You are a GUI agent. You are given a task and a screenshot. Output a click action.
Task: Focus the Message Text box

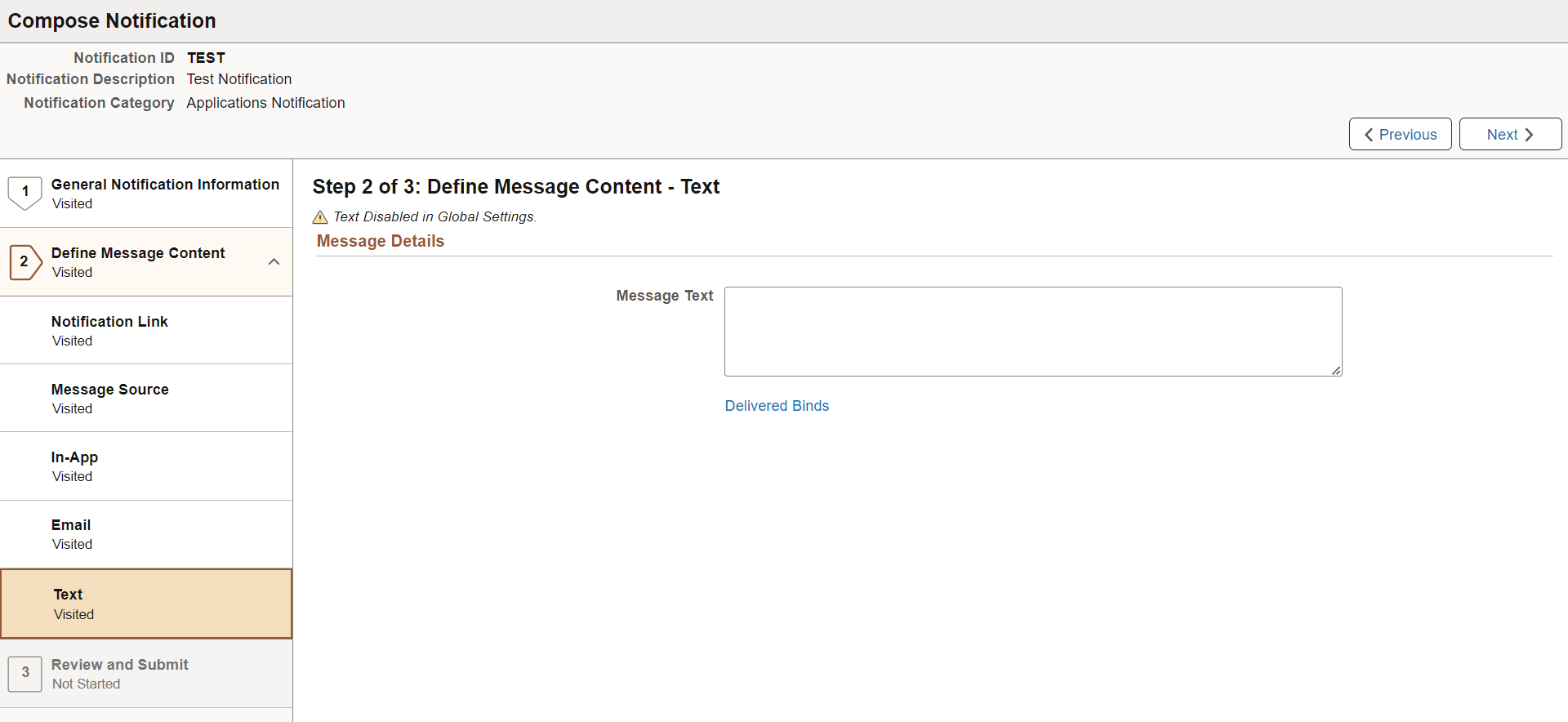click(x=1033, y=332)
